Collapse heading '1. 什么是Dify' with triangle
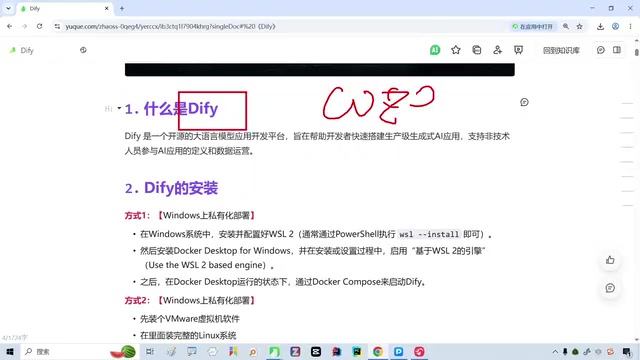640x360 pixels. coord(119,108)
